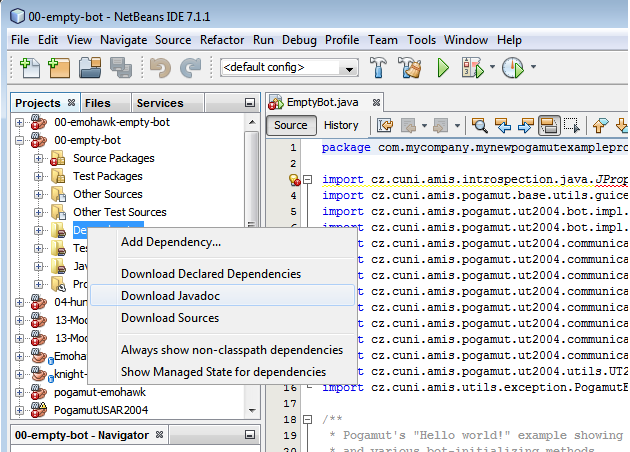Toggle Rectangular Selection icon
The width and height of the screenshot is (630, 452).
[572, 125]
